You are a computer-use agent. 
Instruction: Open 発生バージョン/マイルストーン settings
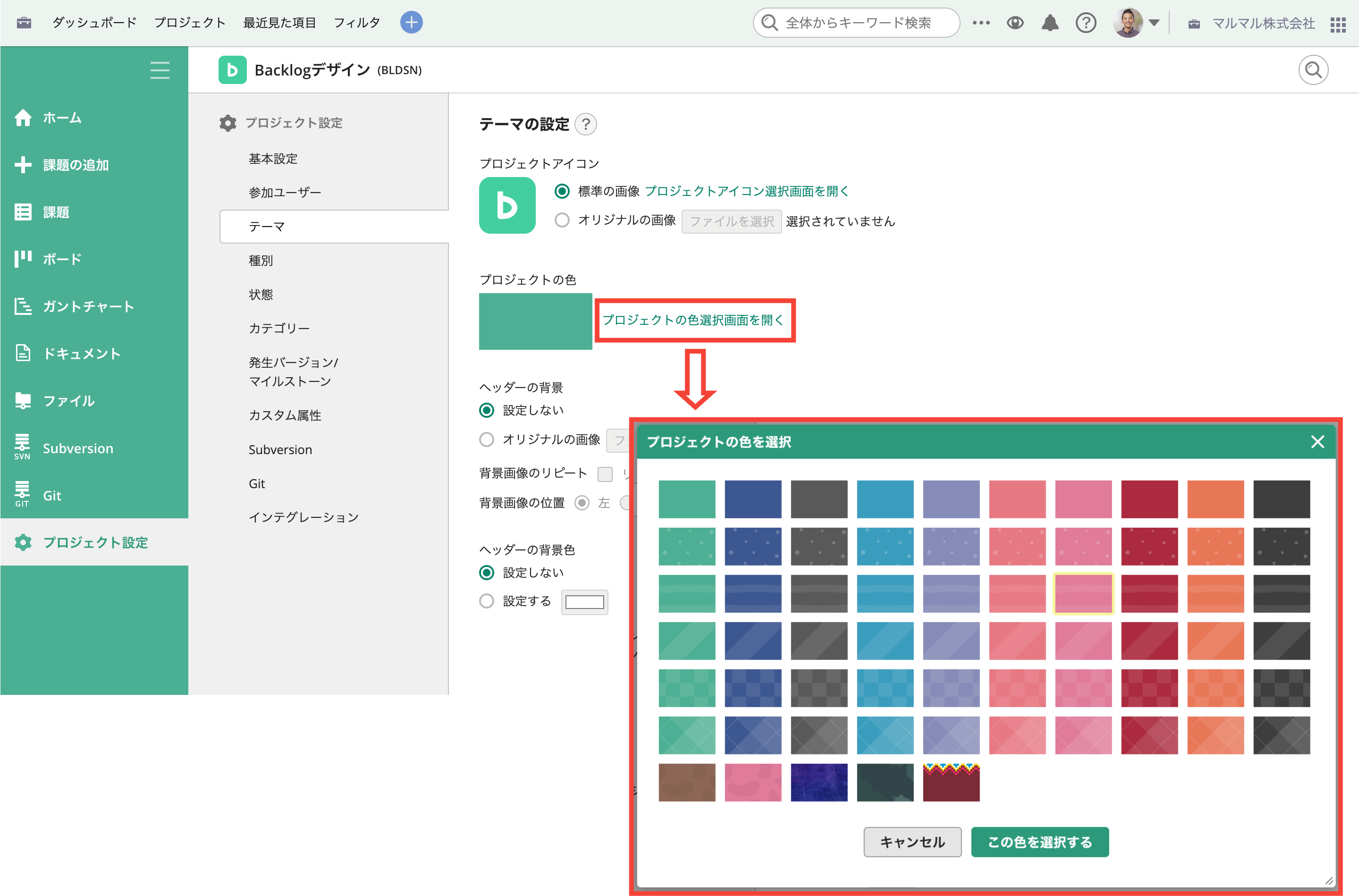[x=294, y=372]
